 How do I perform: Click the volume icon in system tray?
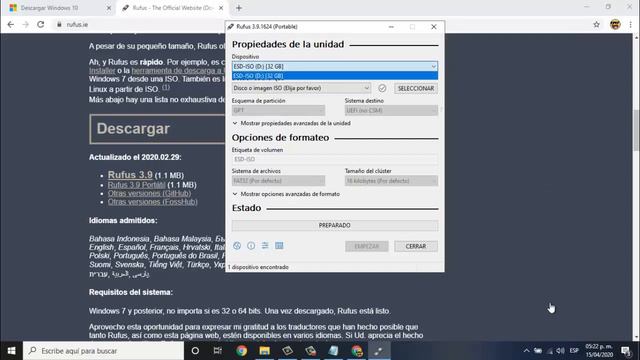pos(560,351)
